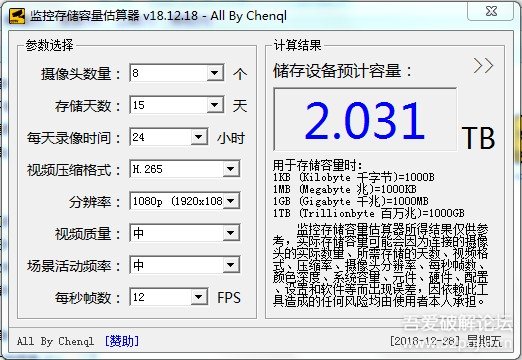Open the 视频压缩格式 dropdown arrow

click(x=231, y=169)
